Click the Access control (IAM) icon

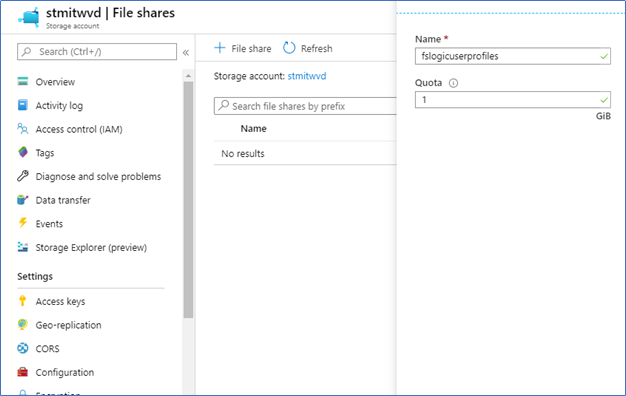pos(23,129)
